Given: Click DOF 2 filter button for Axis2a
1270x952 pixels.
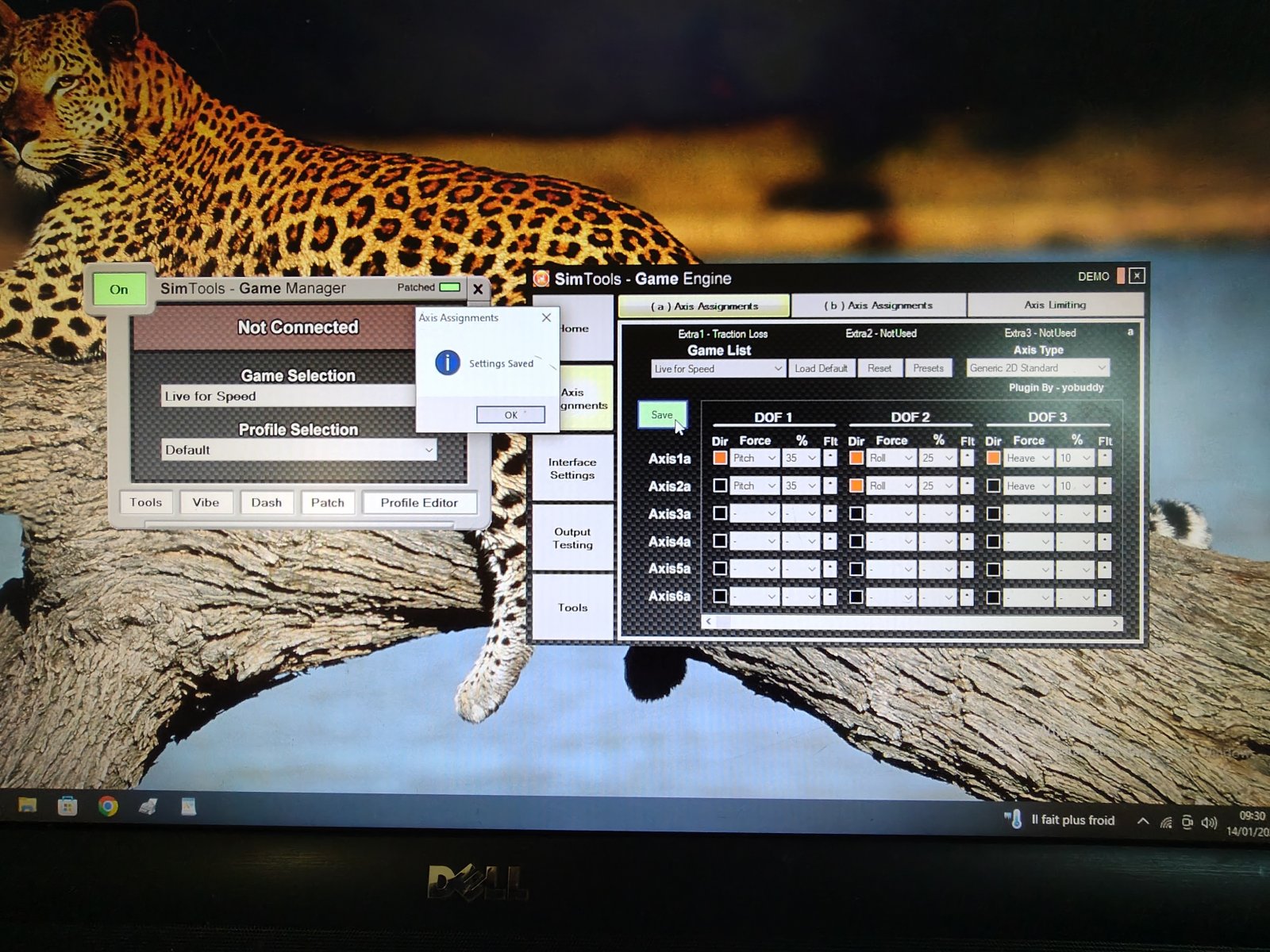Looking at the screenshot, I should coord(967,486).
